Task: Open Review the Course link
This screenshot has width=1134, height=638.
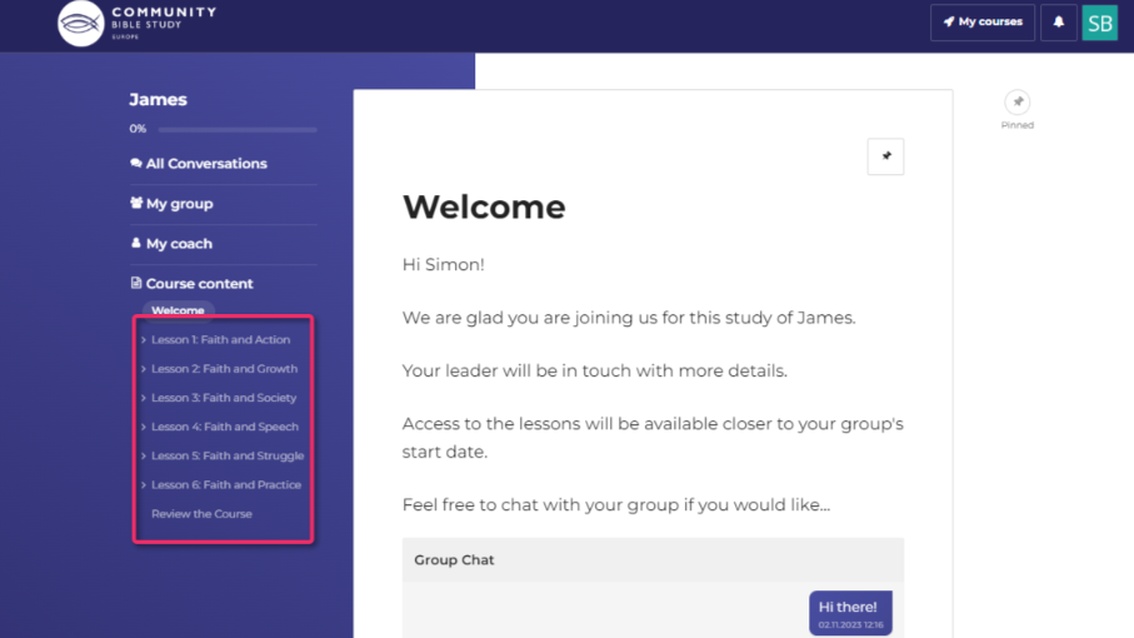Action: [202, 514]
